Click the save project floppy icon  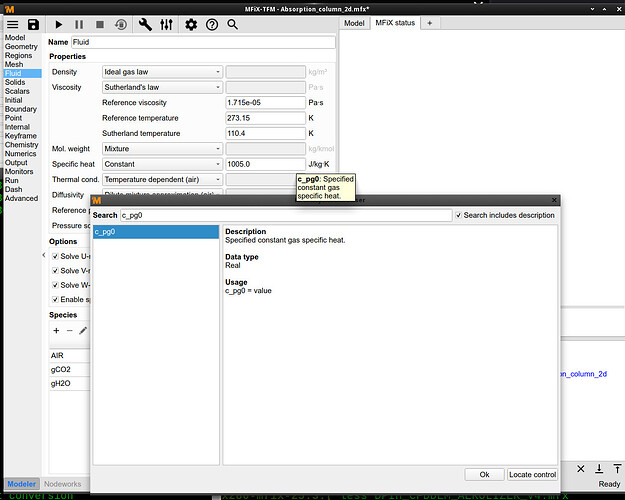coord(34,24)
